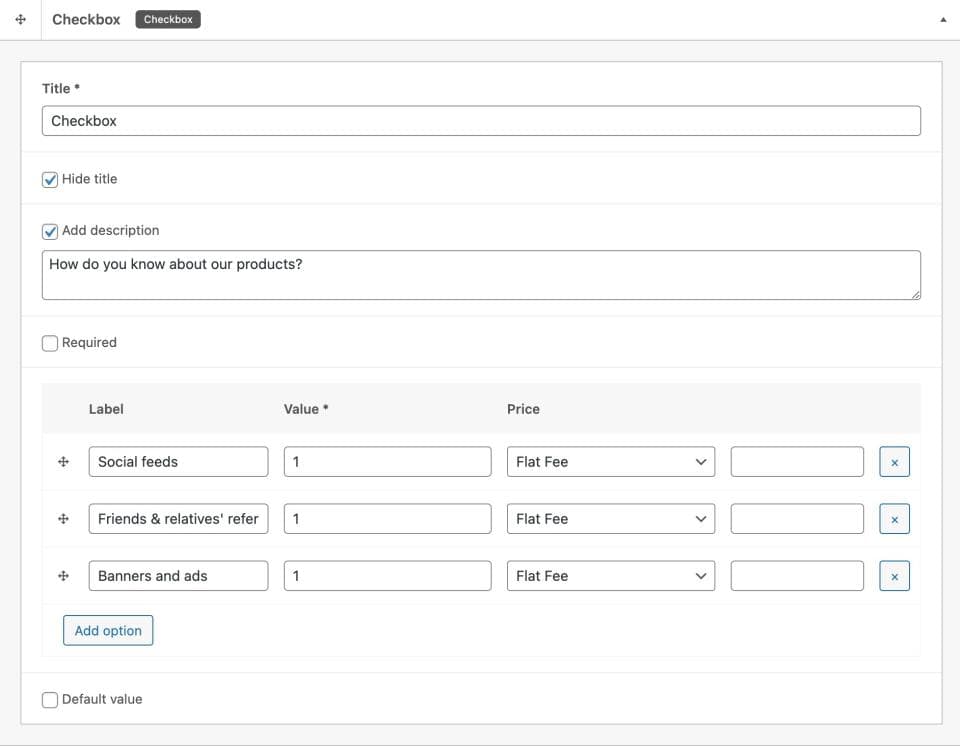Remove the Social feeds option with X

(894, 462)
